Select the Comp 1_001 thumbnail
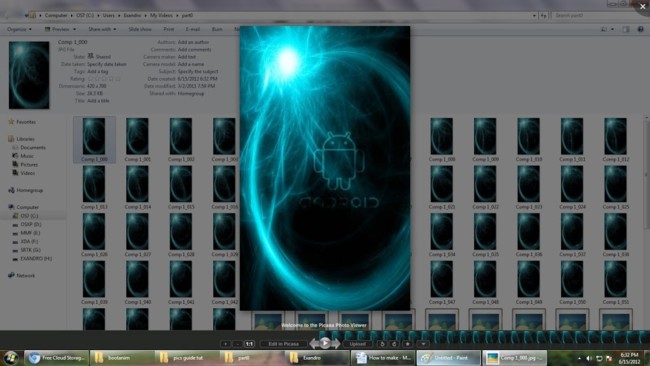The height and width of the screenshot is (366, 650). [138, 140]
